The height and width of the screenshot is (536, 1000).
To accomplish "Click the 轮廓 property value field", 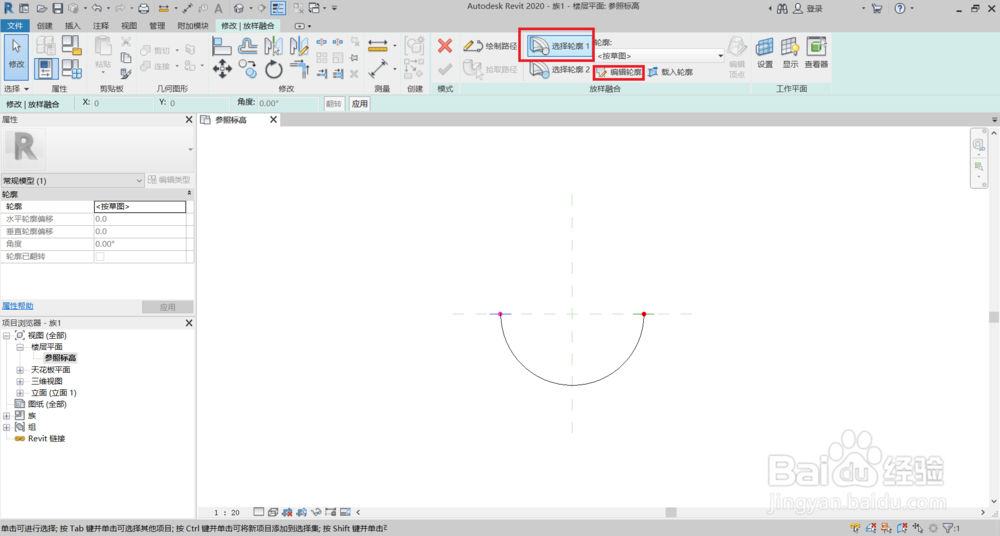I will coord(140,207).
